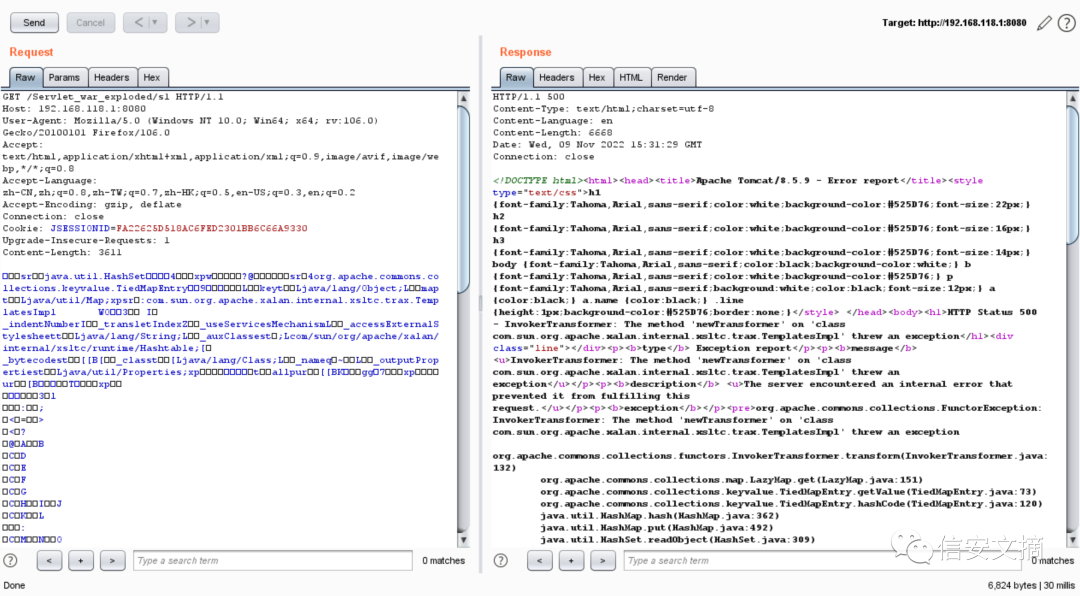This screenshot has width=1080, height=596.
Task: Switch to the Response HTML tab
Action: [x=630, y=77]
